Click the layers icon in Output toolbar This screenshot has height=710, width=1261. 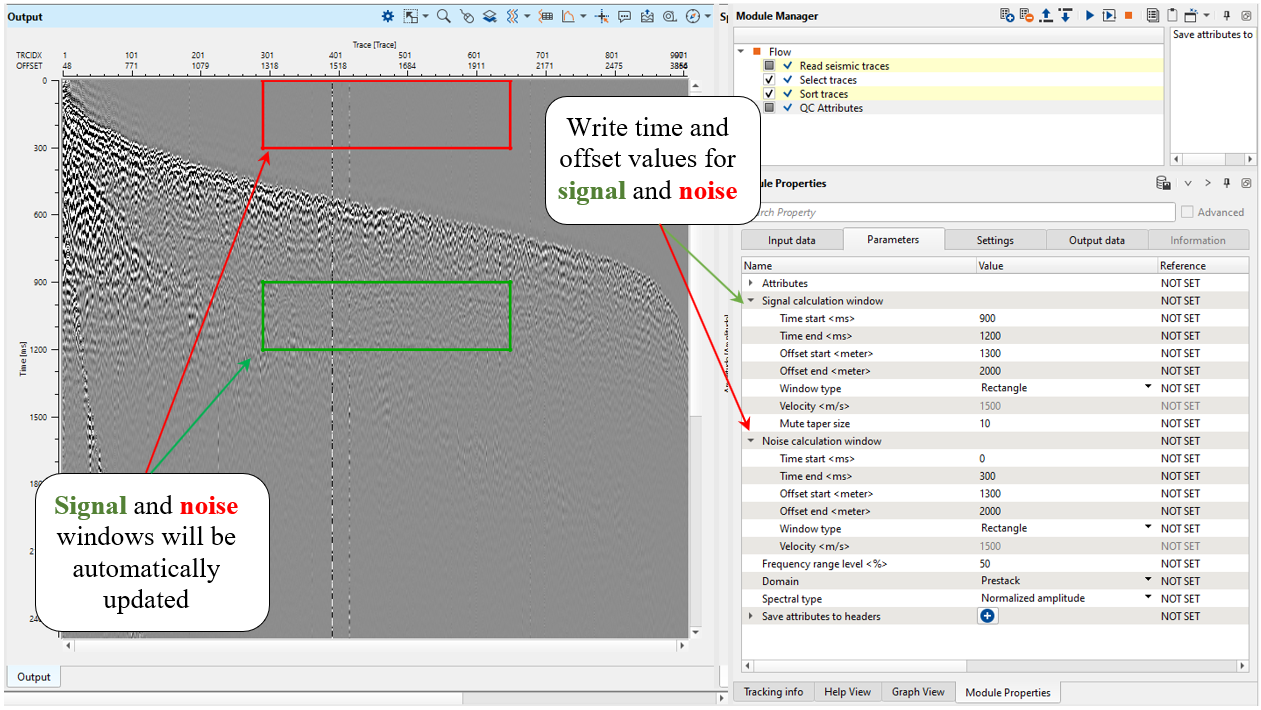[x=490, y=16]
